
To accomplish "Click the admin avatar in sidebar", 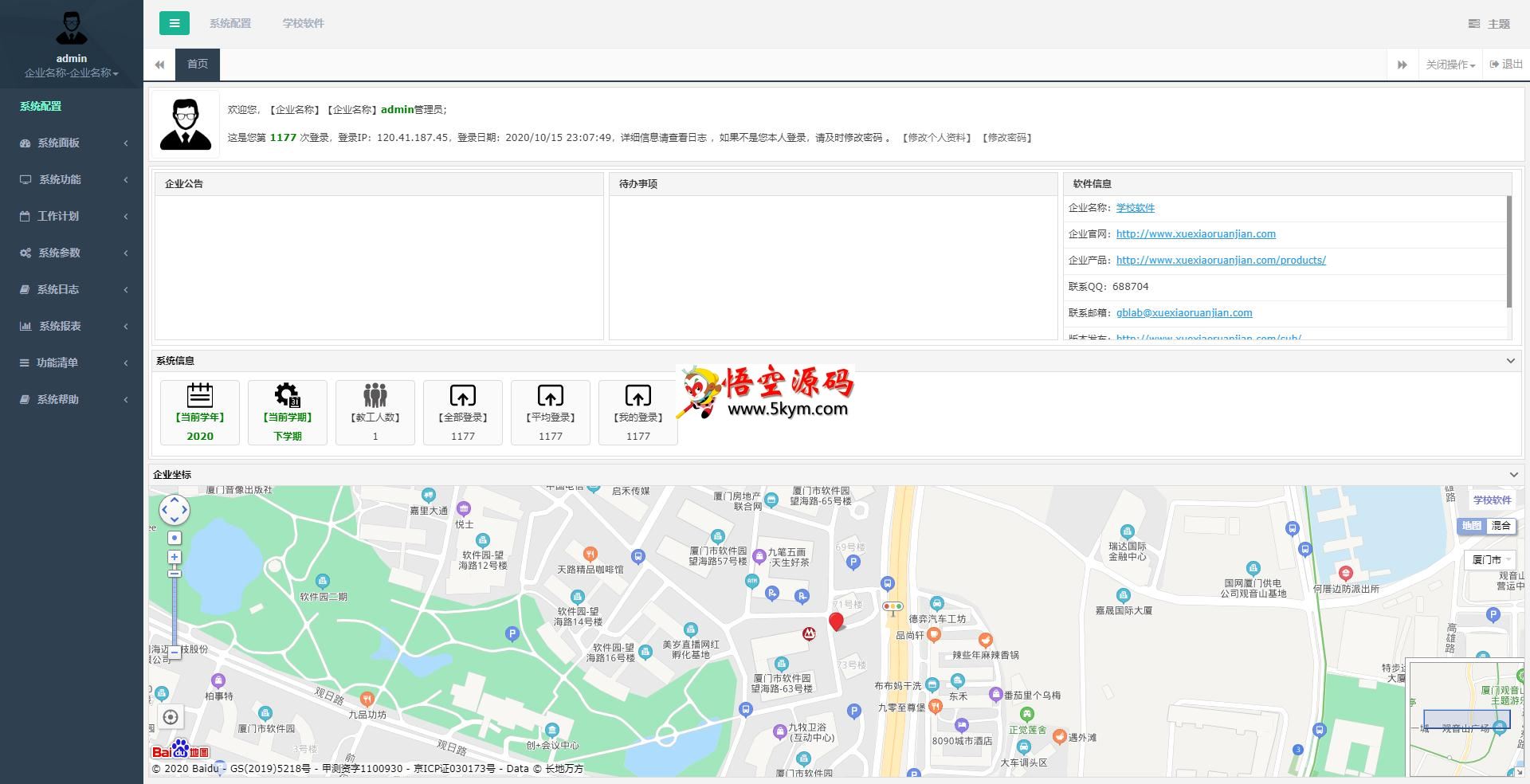I will [x=72, y=29].
